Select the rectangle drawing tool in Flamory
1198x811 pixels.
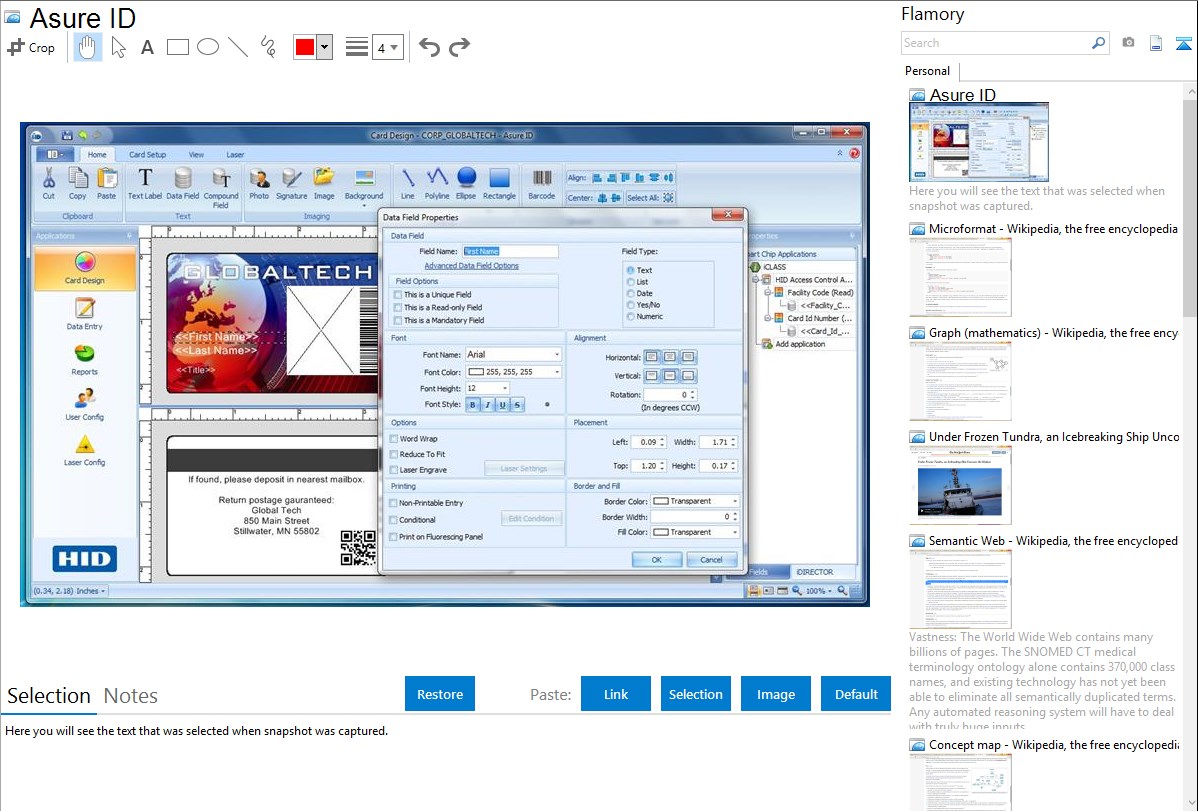[177, 47]
